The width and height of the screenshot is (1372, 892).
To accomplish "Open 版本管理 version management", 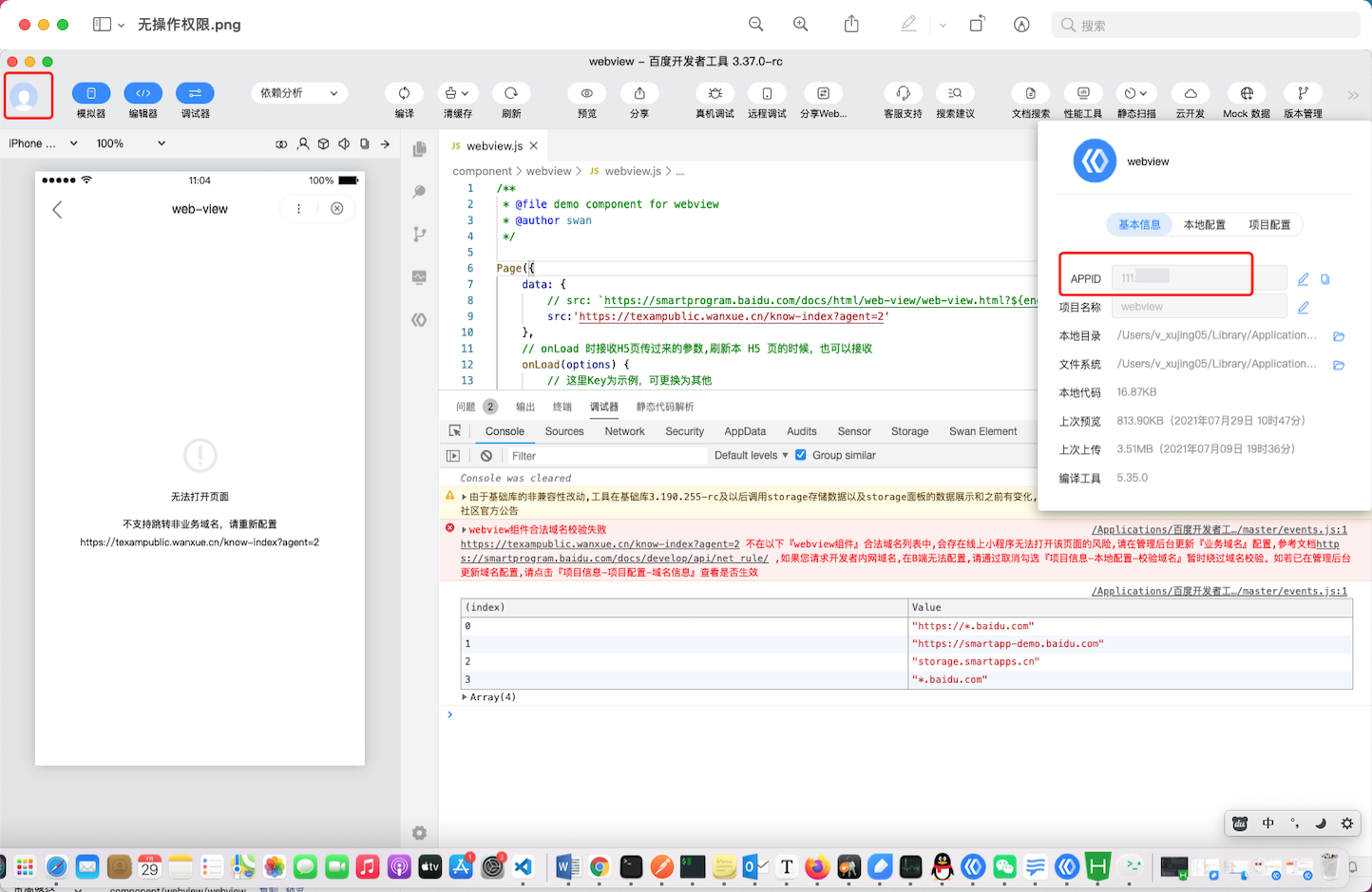I will 1303,93.
